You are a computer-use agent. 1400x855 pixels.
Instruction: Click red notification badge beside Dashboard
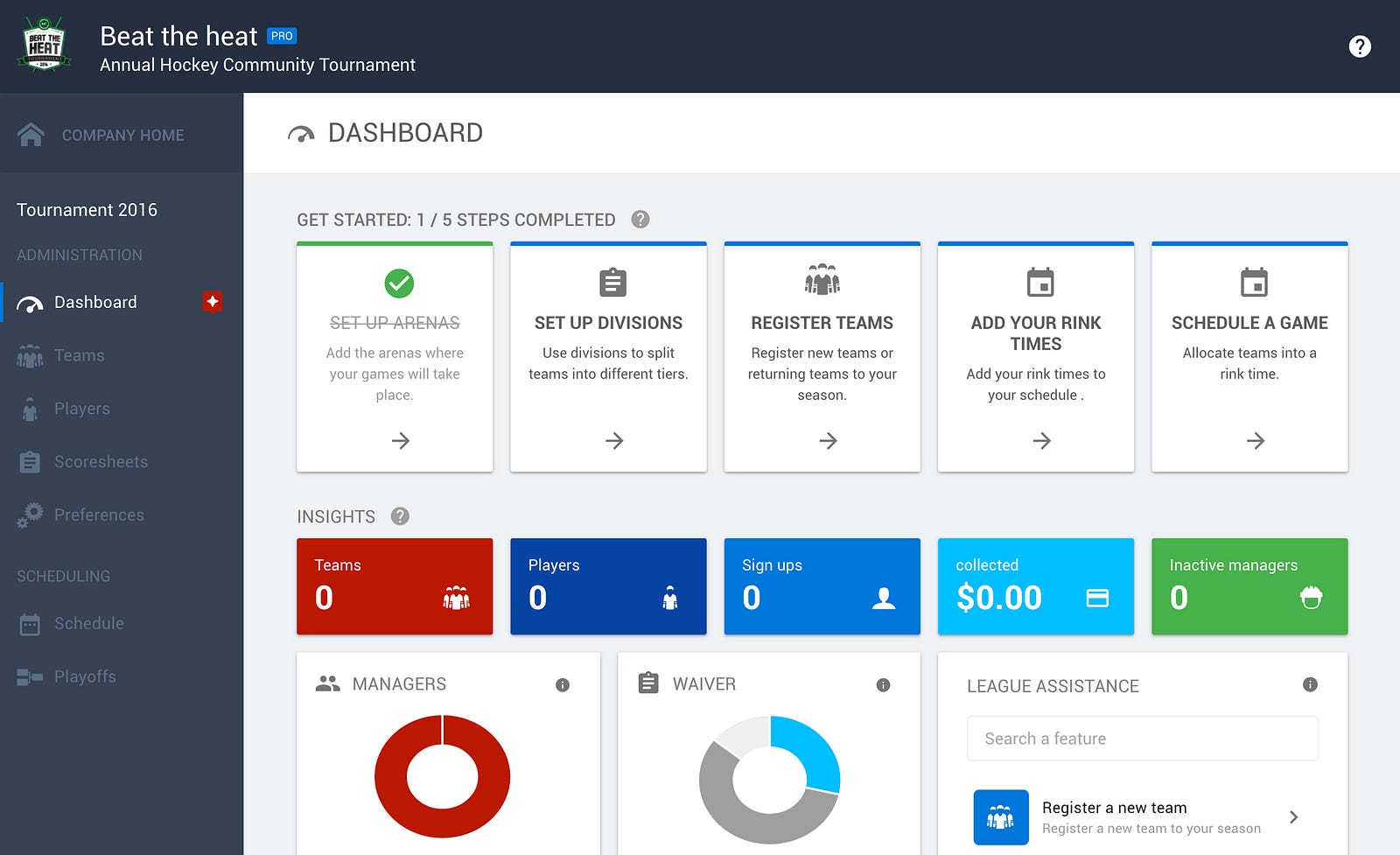click(x=212, y=302)
